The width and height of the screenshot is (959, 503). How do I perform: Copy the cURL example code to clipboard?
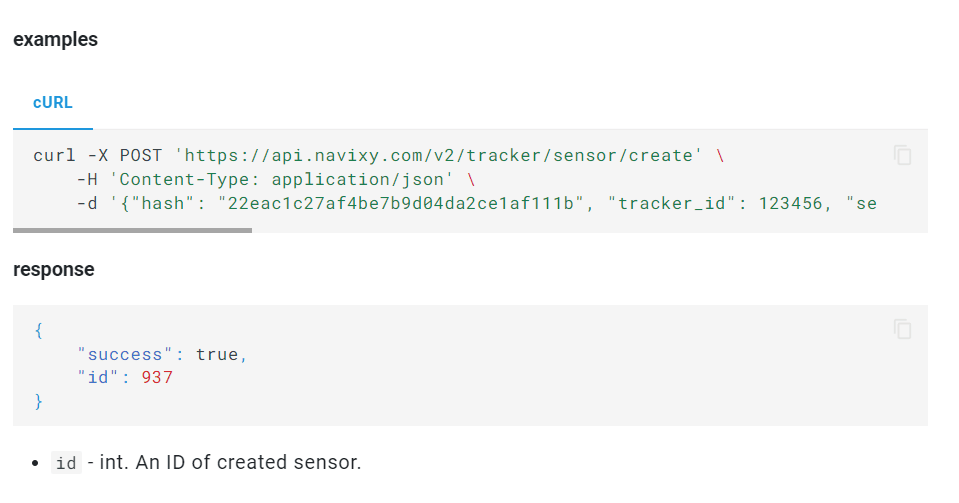(902, 155)
